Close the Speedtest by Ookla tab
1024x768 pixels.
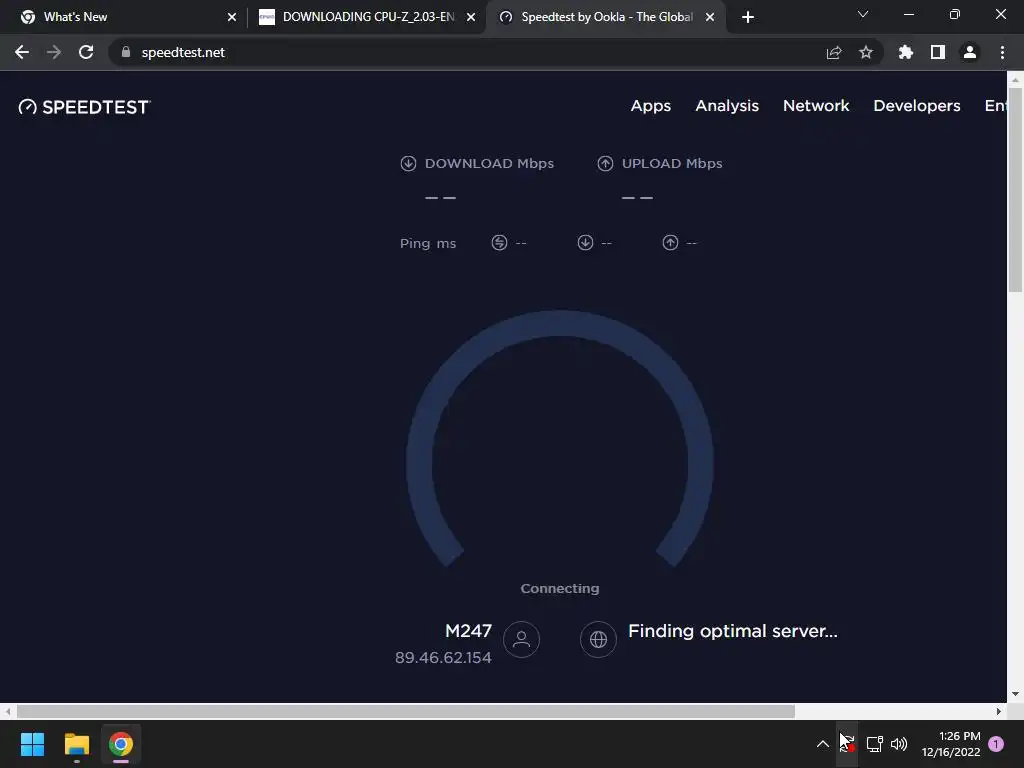tap(710, 17)
